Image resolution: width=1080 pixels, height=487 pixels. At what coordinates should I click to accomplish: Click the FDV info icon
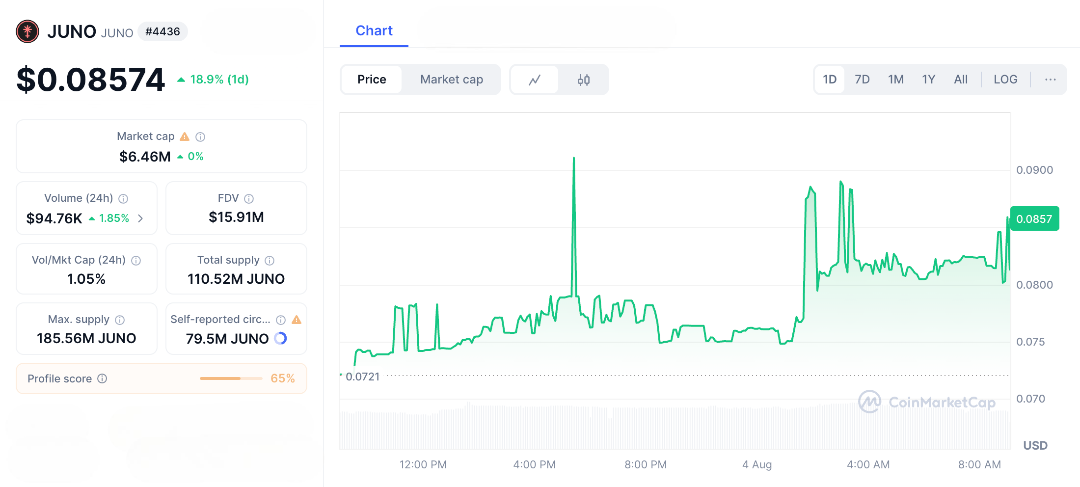point(249,198)
